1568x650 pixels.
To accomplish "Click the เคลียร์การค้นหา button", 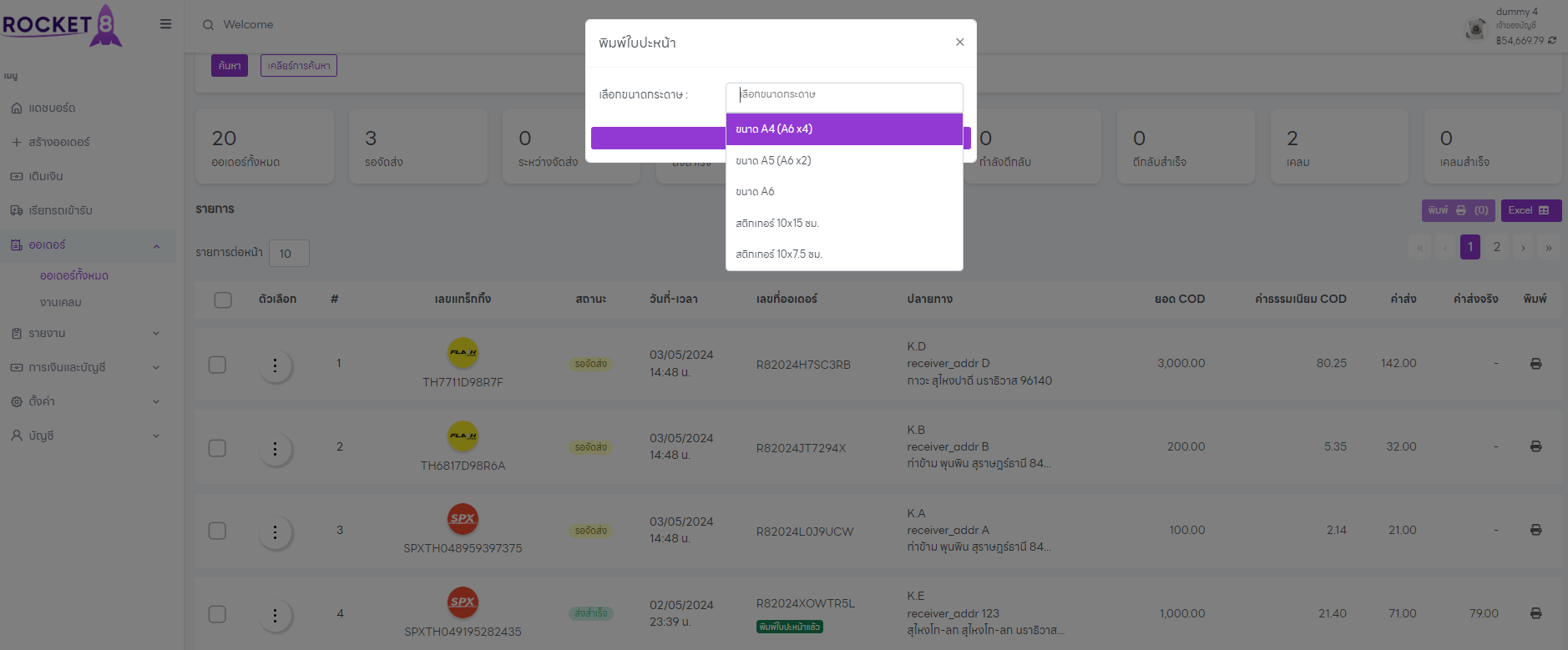I will tap(299, 66).
